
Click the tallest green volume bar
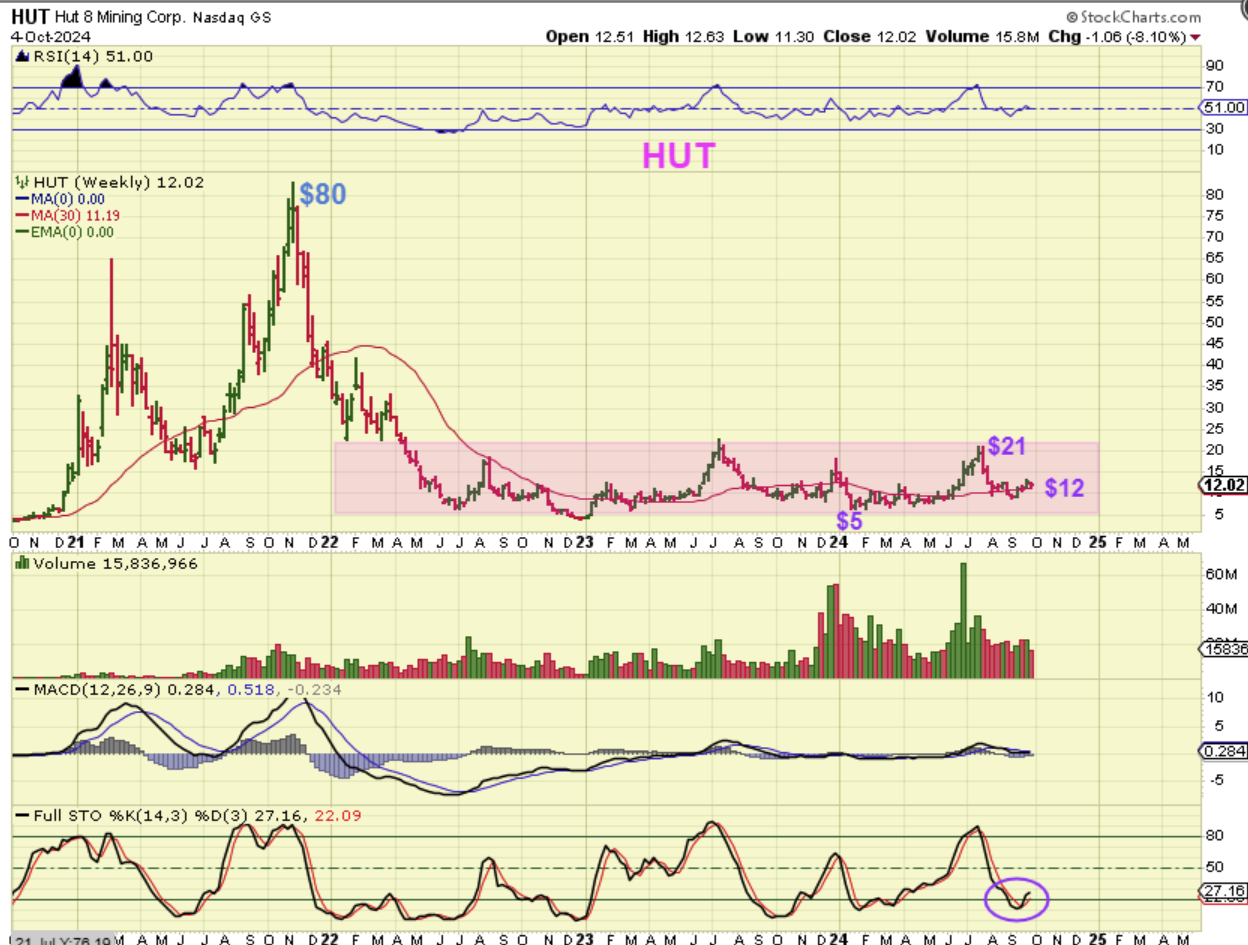click(x=964, y=620)
